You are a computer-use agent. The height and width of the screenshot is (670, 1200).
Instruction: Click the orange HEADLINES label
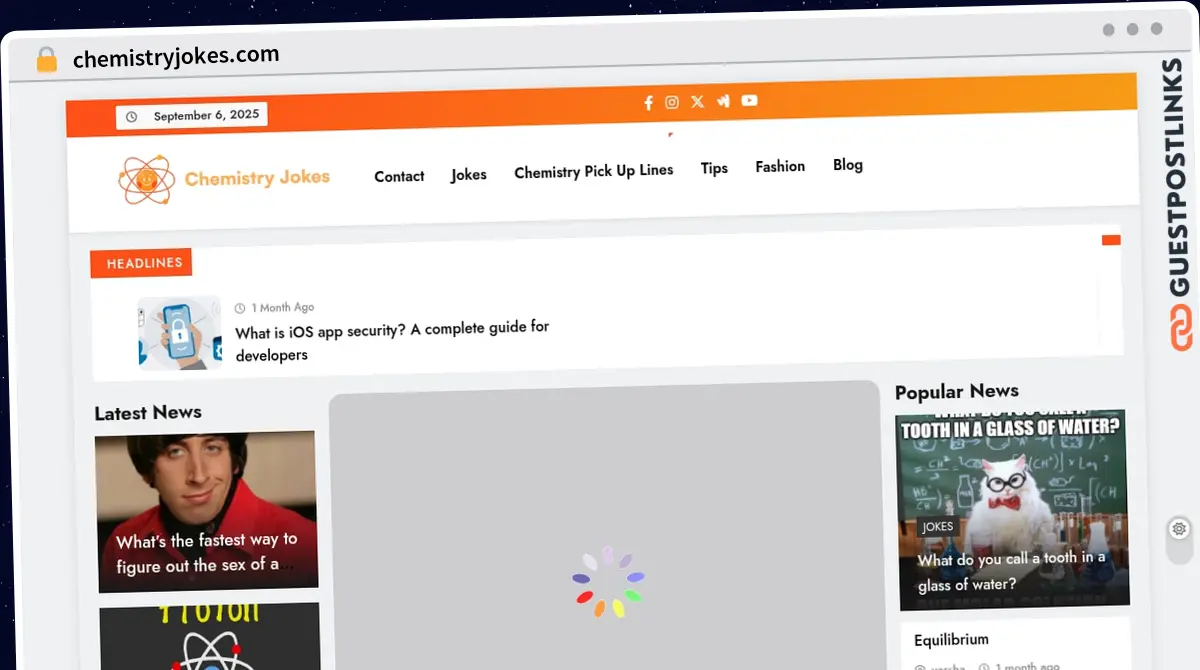(141, 263)
